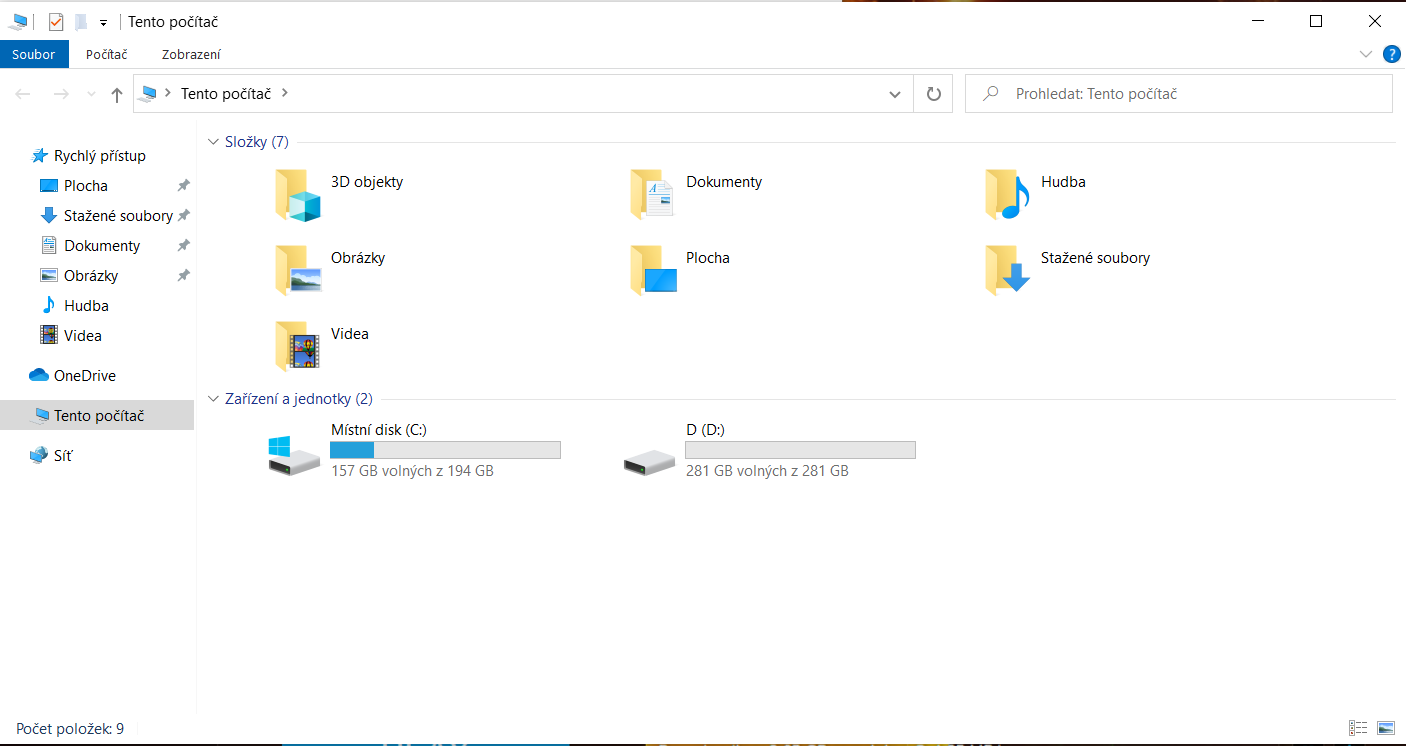
Task: Click the window system icon in title bar
Action: pos(19,22)
